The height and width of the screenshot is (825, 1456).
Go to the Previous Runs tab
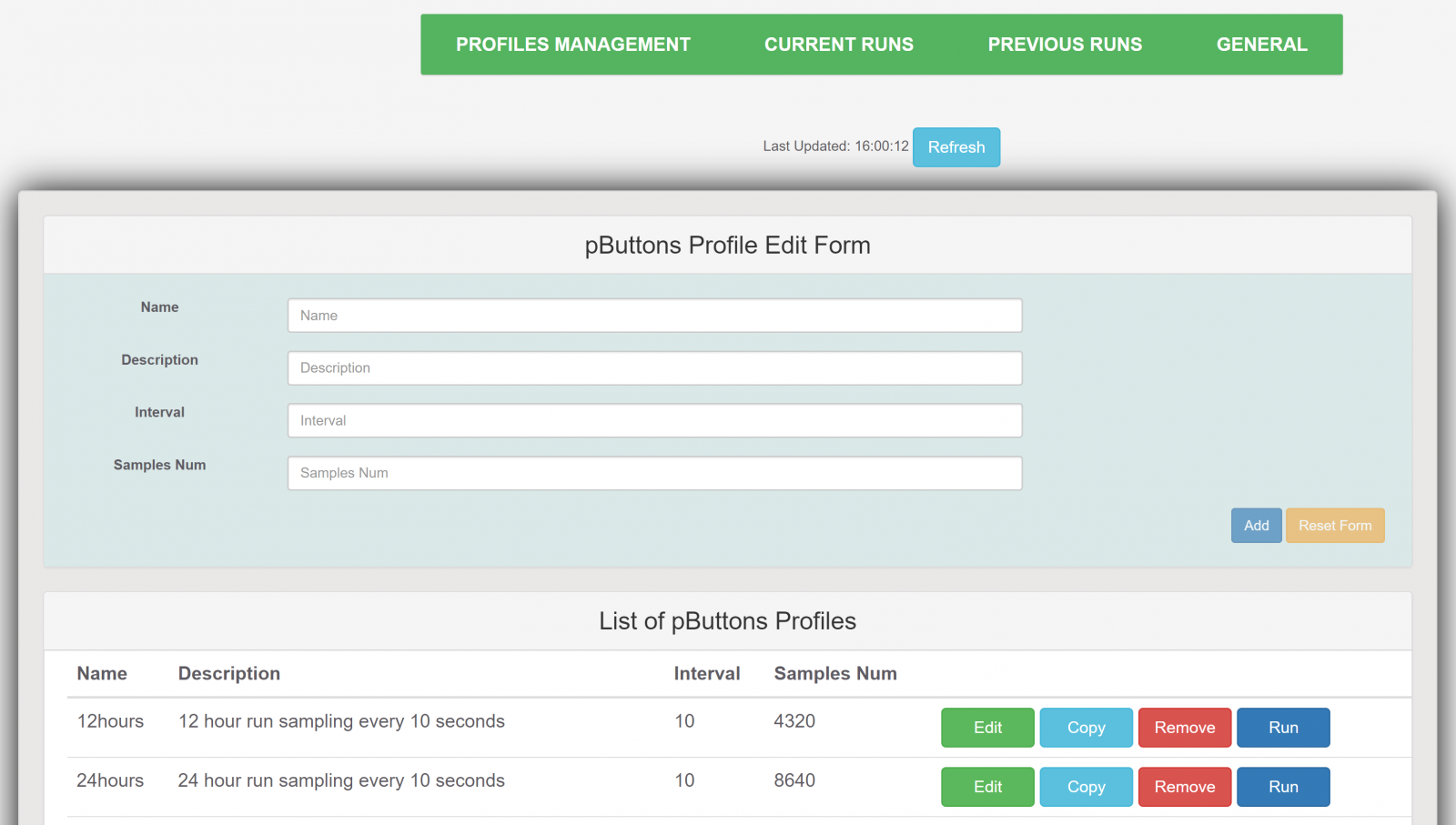[x=1065, y=45]
